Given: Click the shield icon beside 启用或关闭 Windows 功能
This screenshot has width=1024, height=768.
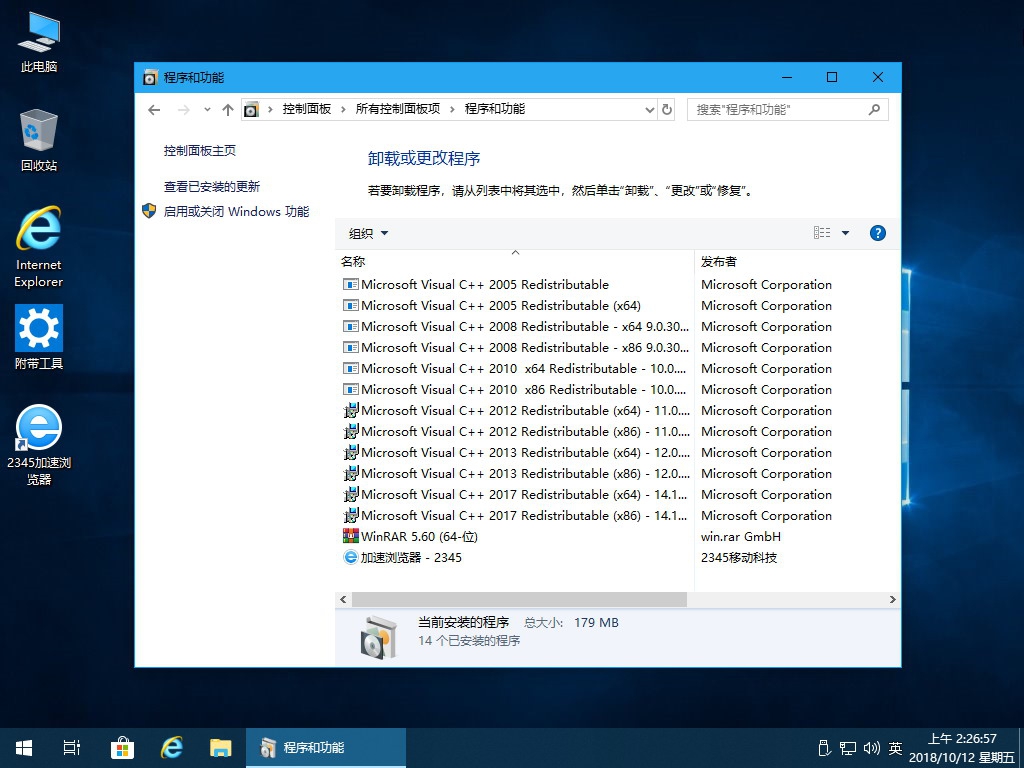Looking at the screenshot, I should [149, 211].
